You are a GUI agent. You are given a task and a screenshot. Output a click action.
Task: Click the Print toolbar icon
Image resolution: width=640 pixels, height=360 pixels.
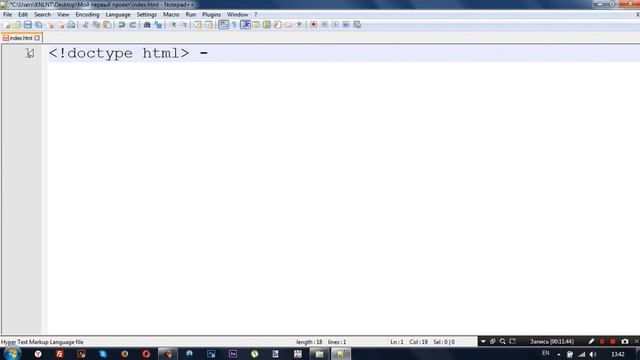tap(71, 25)
